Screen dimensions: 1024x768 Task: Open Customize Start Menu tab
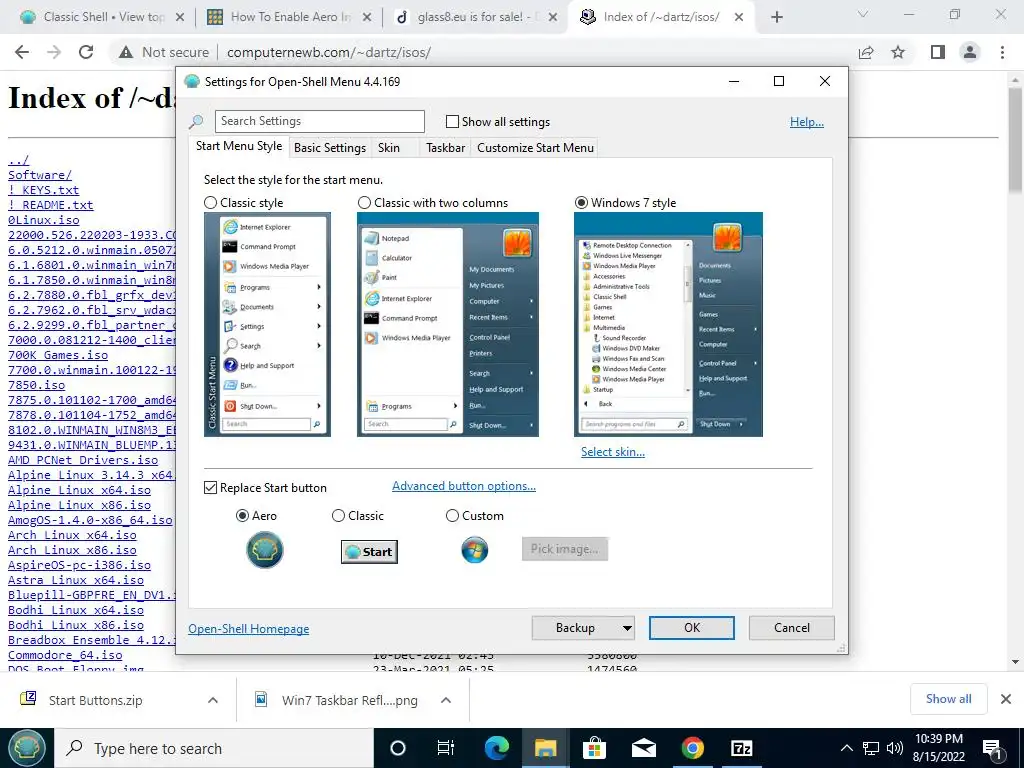(x=536, y=148)
